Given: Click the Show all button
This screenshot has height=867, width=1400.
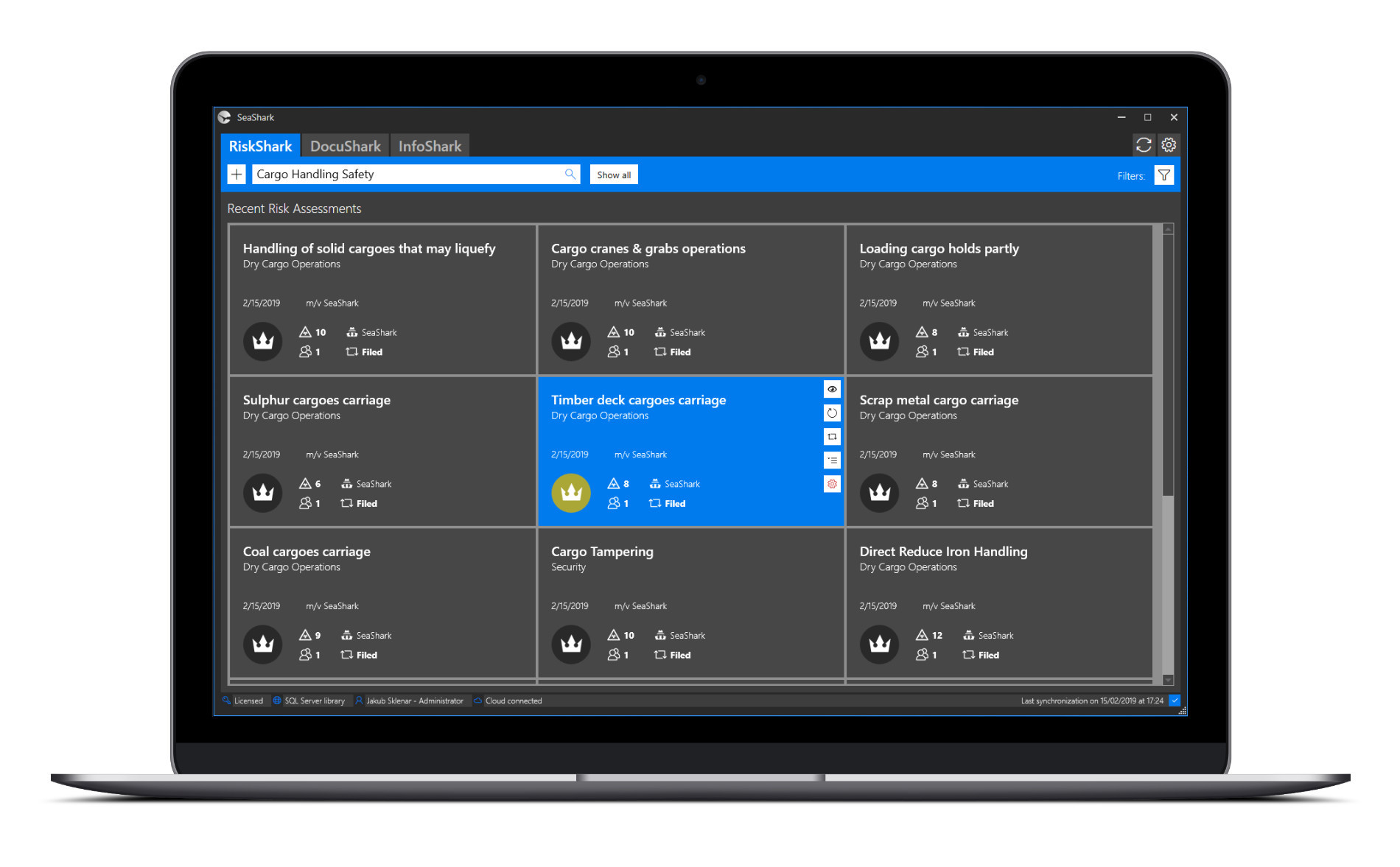Looking at the screenshot, I should (614, 175).
